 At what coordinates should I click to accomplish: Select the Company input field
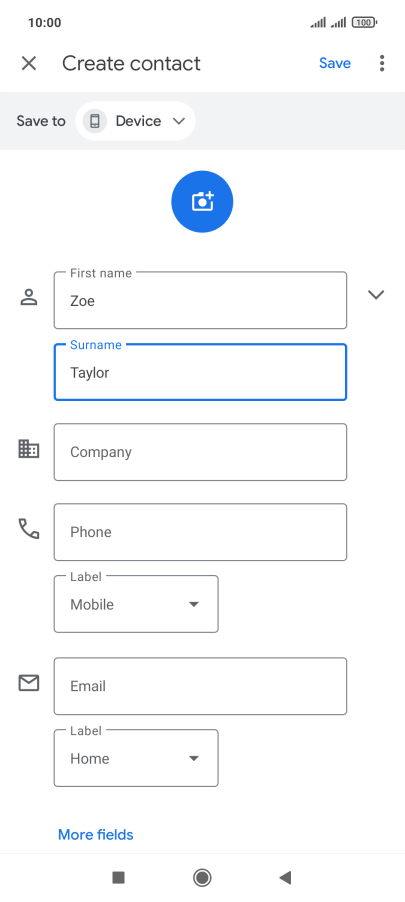pyautogui.click(x=200, y=452)
